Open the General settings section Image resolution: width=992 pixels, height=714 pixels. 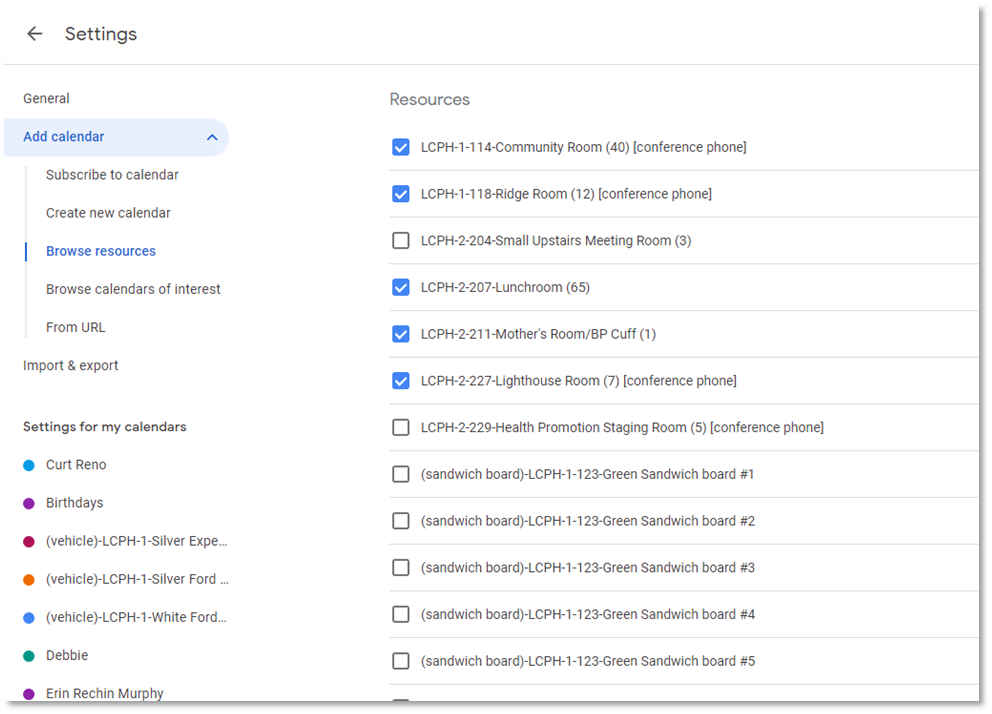(x=47, y=99)
